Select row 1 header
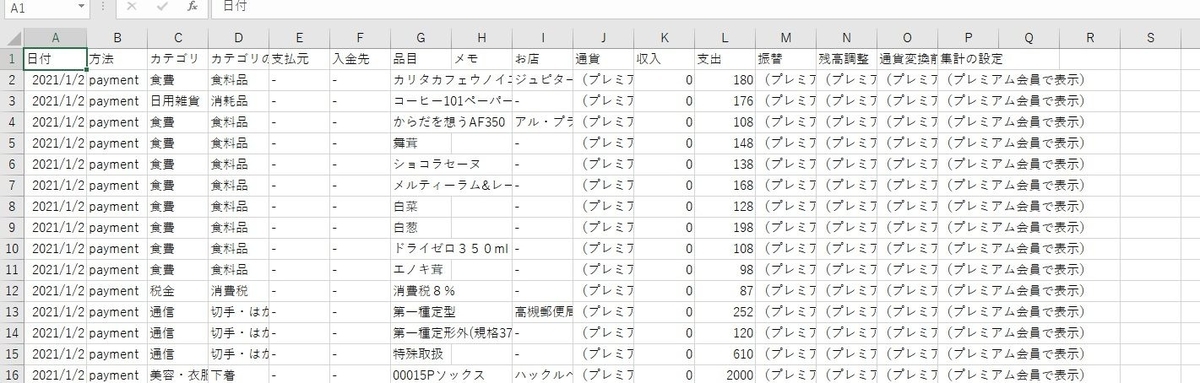 point(11,58)
